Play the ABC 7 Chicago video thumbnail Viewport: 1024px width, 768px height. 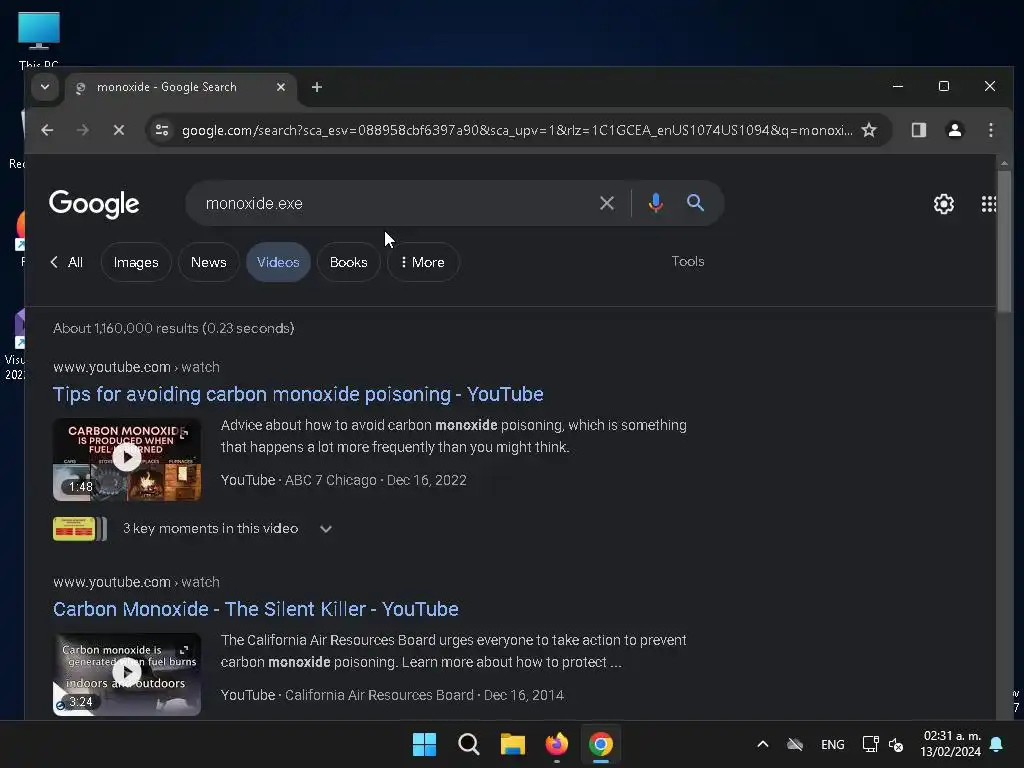point(127,459)
